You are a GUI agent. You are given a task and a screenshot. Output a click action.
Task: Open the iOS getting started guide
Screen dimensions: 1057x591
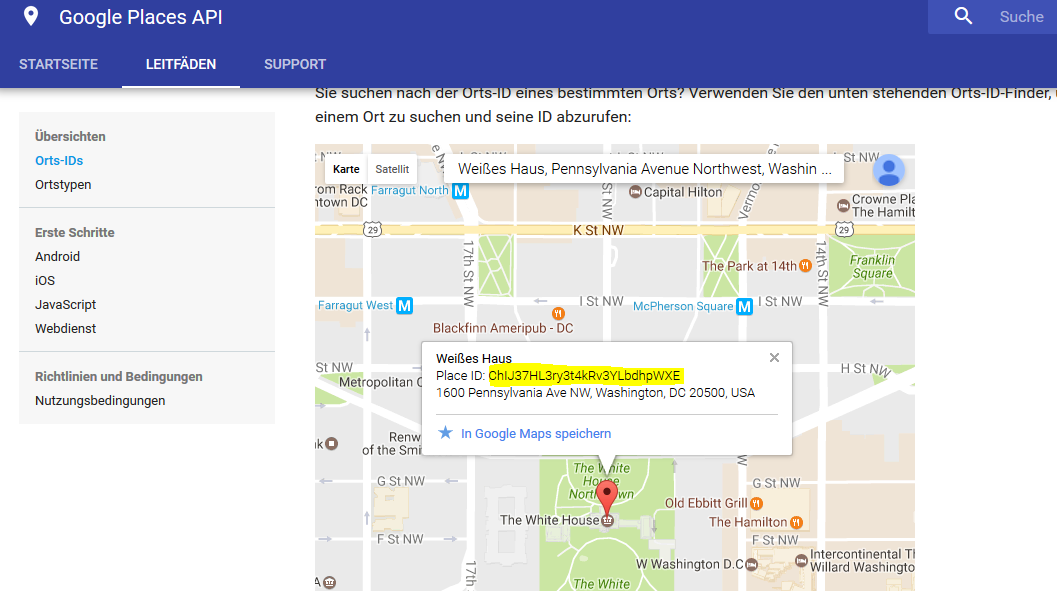(45, 280)
